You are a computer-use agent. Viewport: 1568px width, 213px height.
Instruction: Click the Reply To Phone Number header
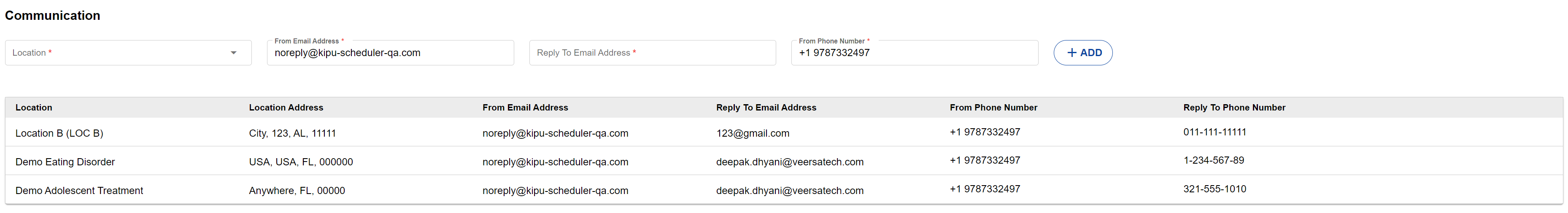point(1234,108)
